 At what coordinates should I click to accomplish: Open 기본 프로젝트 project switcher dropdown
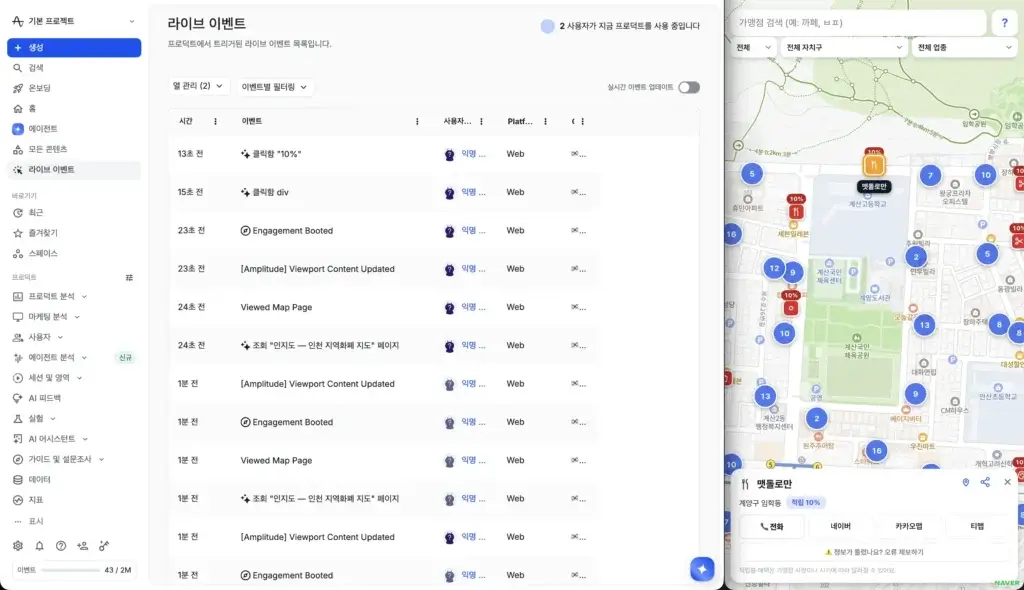(x=74, y=21)
